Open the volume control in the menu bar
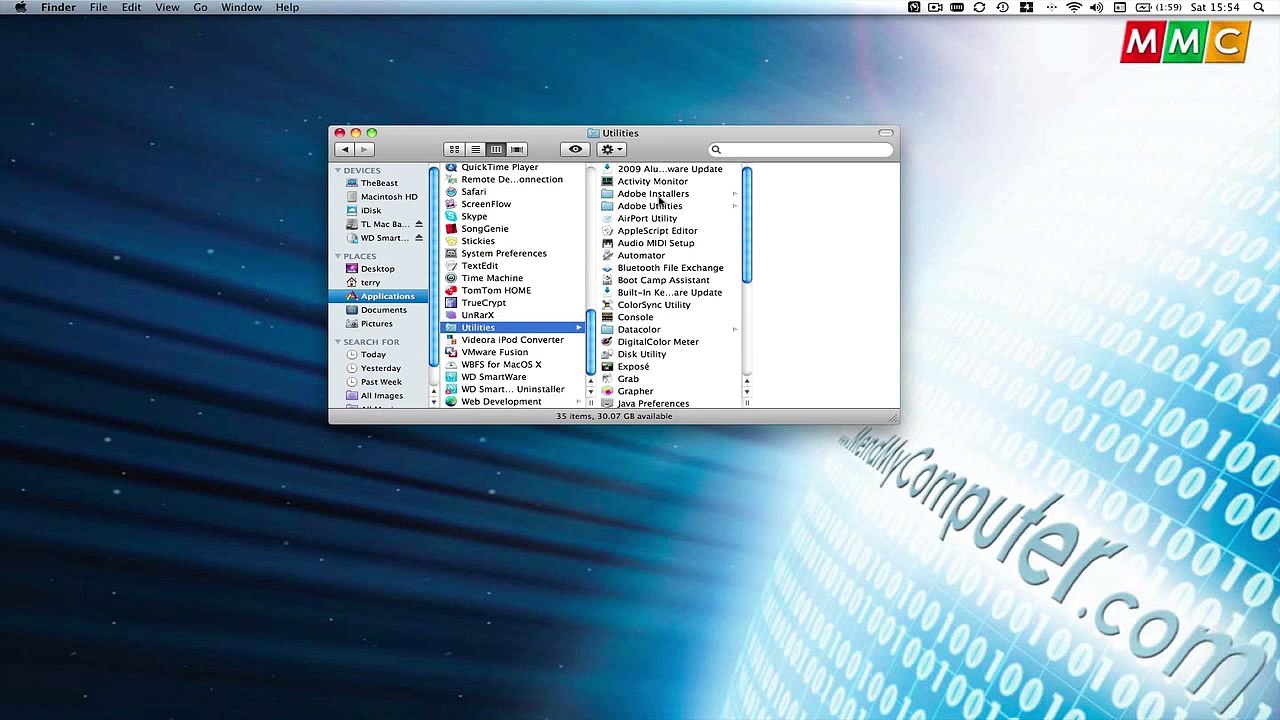The image size is (1280, 720). (x=1096, y=8)
